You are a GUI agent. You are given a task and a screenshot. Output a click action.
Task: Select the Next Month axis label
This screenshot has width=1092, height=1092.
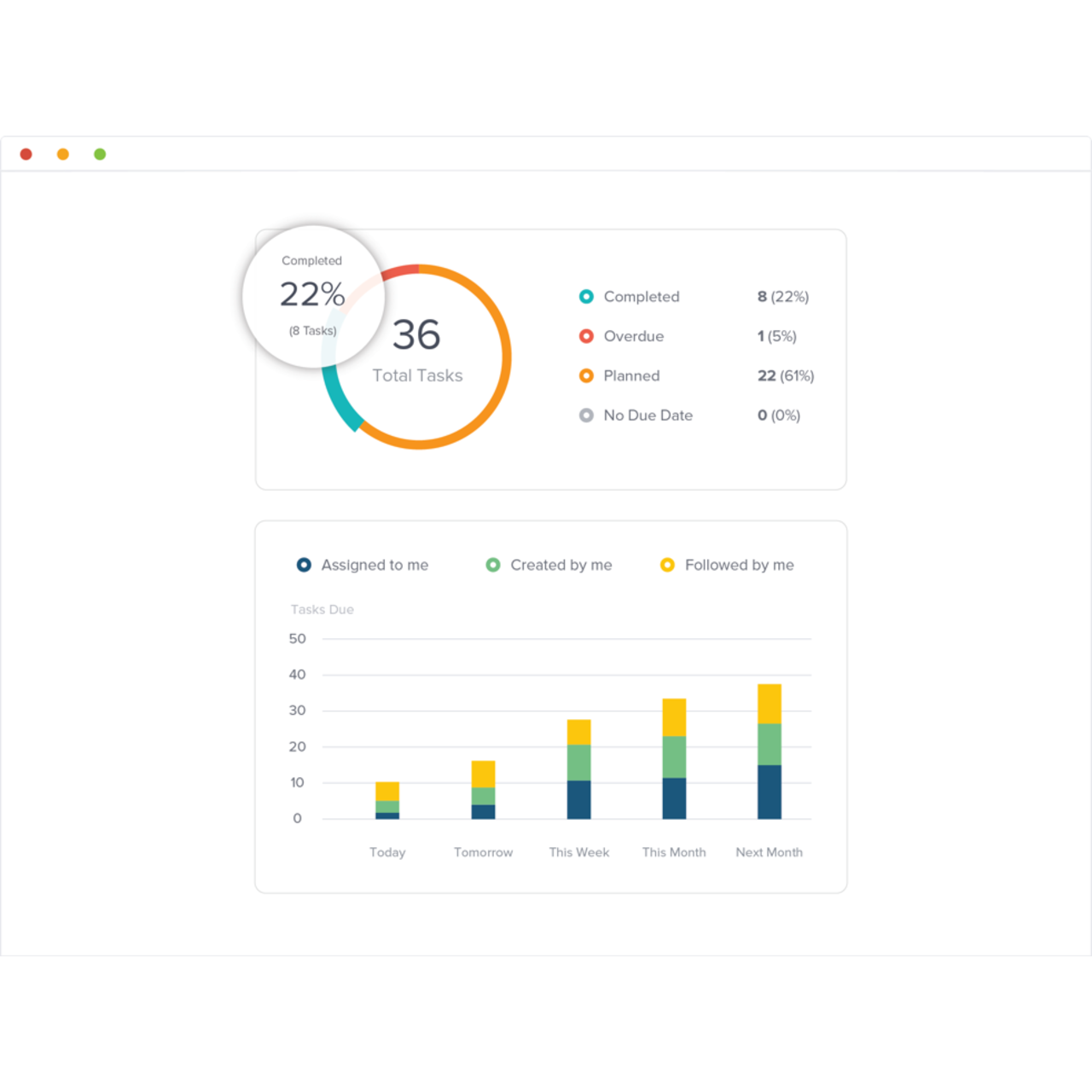tap(769, 851)
